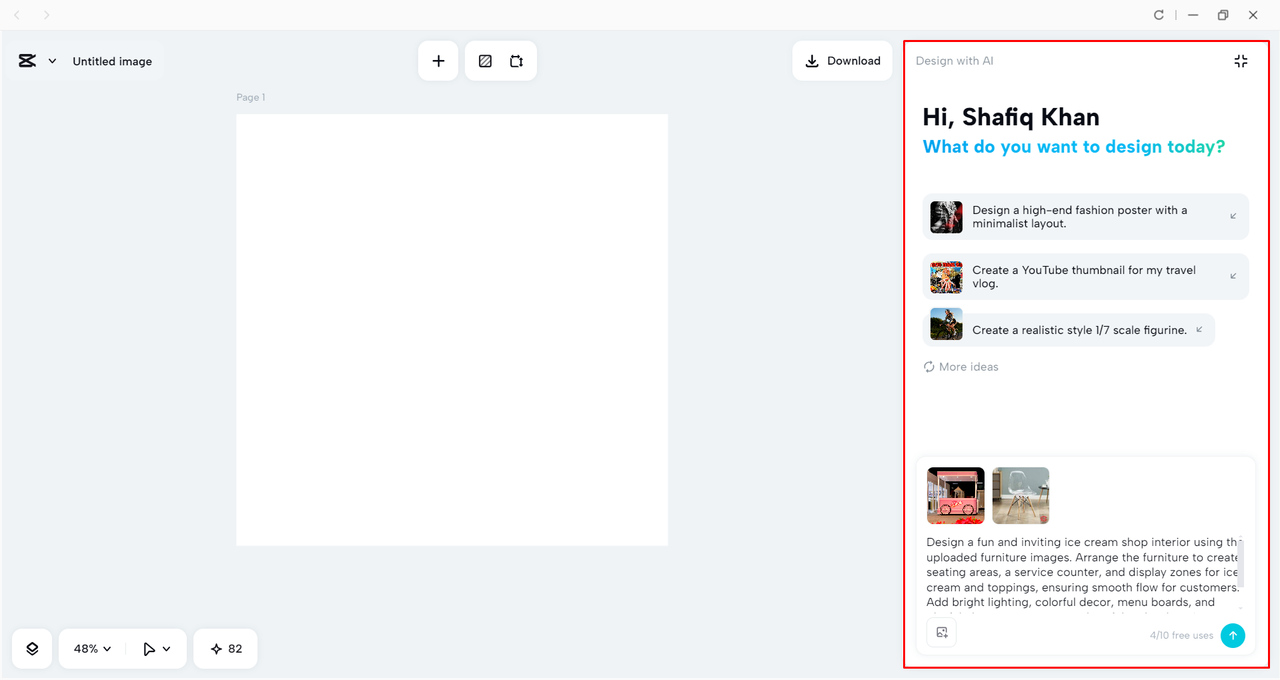The height and width of the screenshot is (680, 1280).
Task: Open the layers panel icon
Action: pyautogui.click(x=32, y=649)
